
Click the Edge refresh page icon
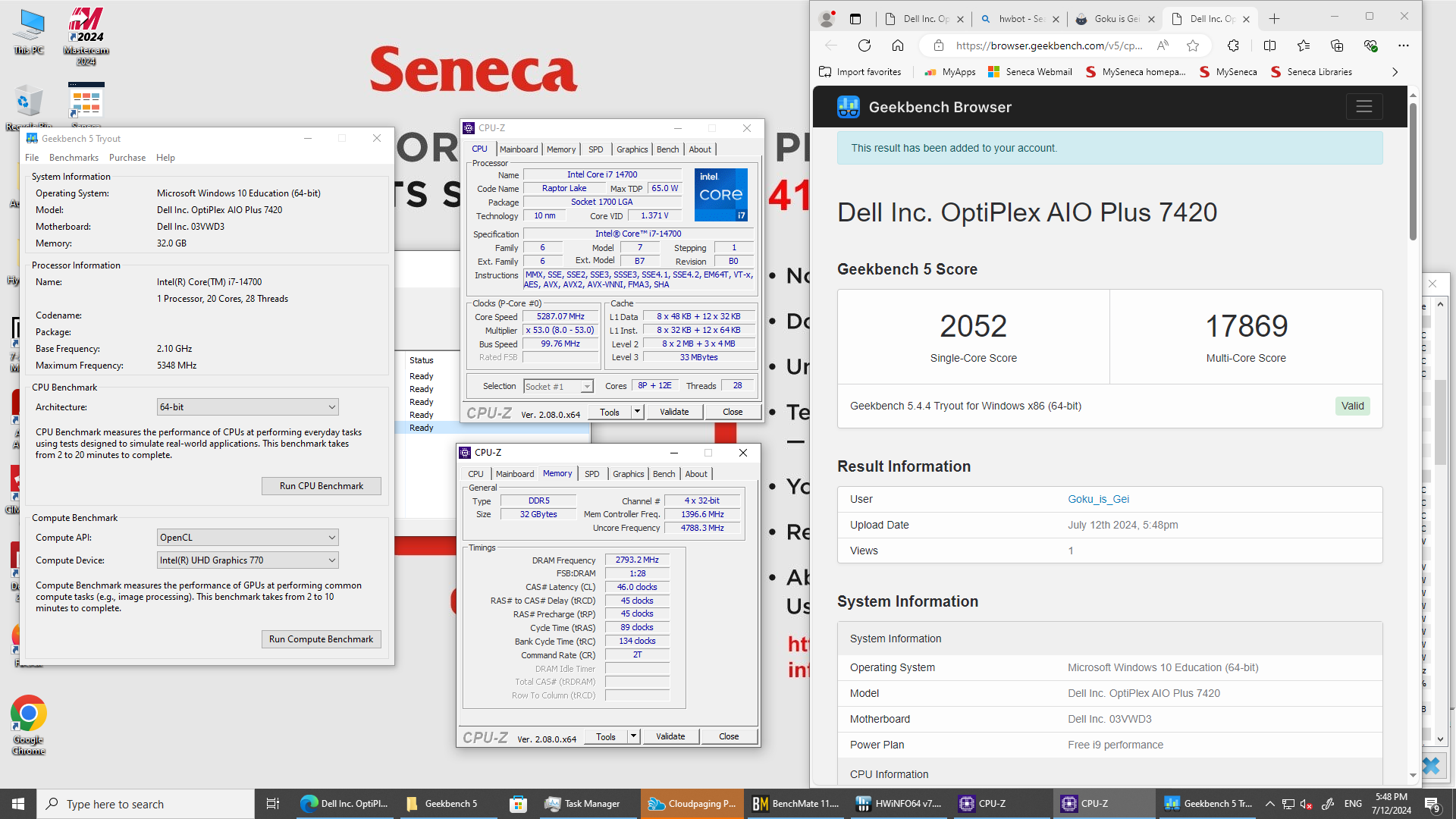click(864, 45)
